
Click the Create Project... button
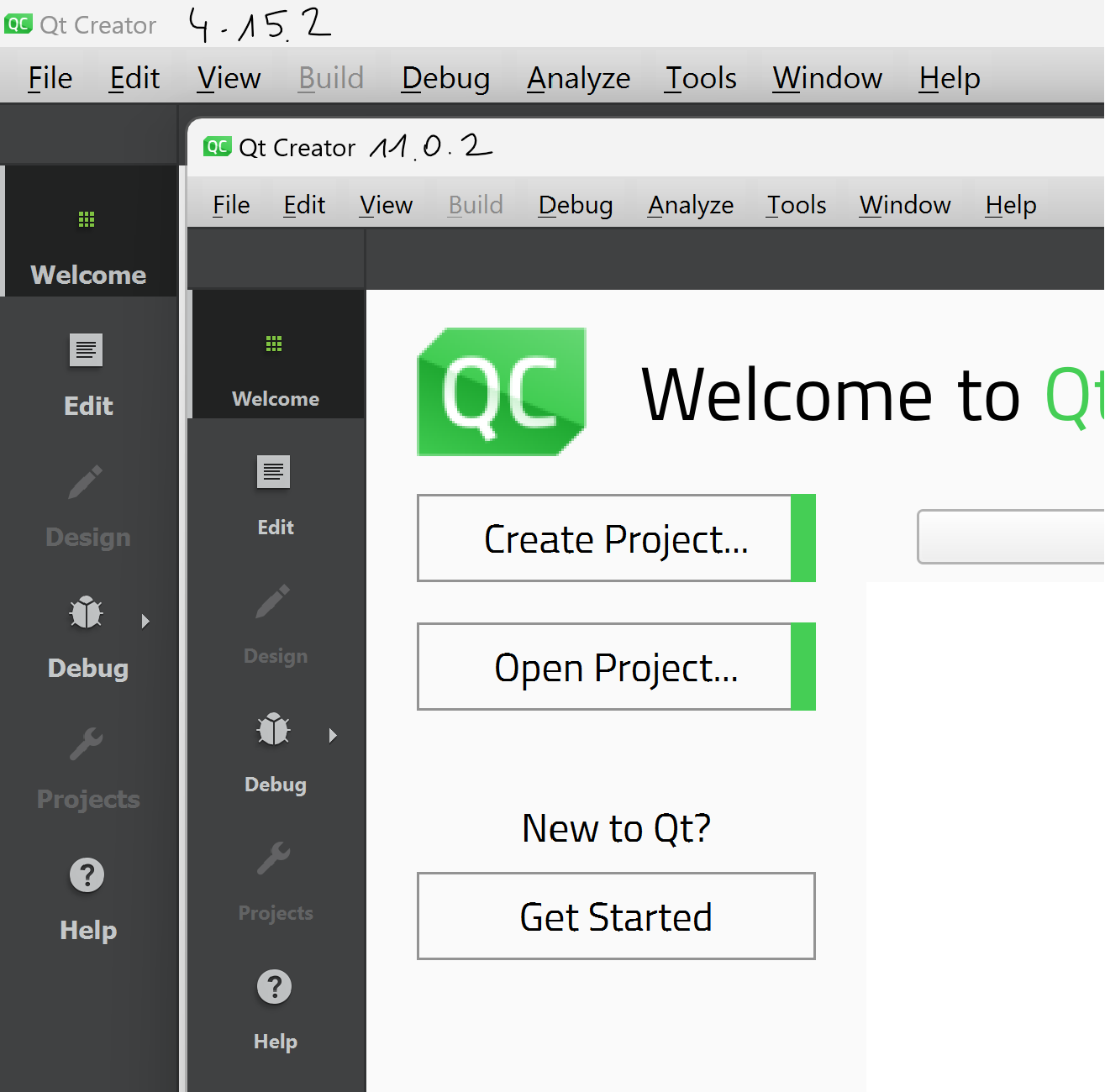[x=616, y=538]
